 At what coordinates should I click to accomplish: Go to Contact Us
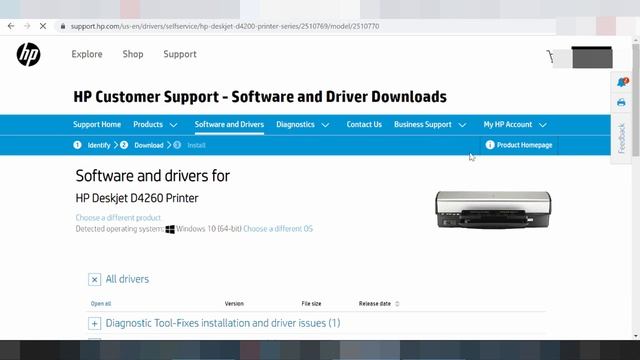pyautogui.click(x=364, y=124)
